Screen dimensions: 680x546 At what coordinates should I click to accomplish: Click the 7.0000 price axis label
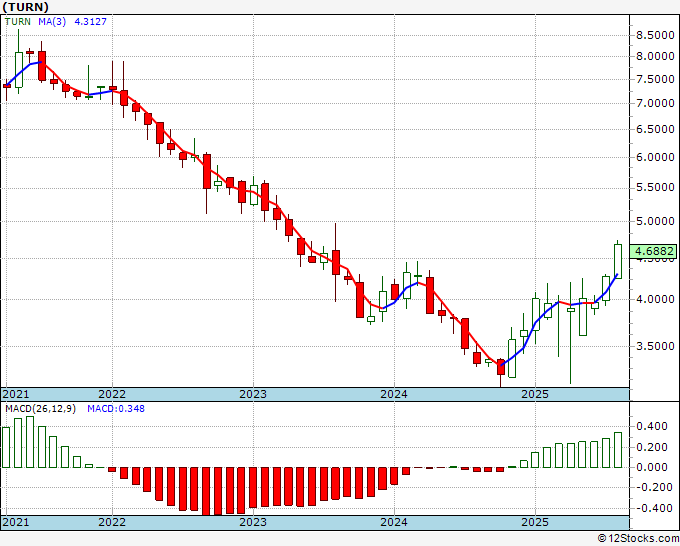tap(655, 103)
